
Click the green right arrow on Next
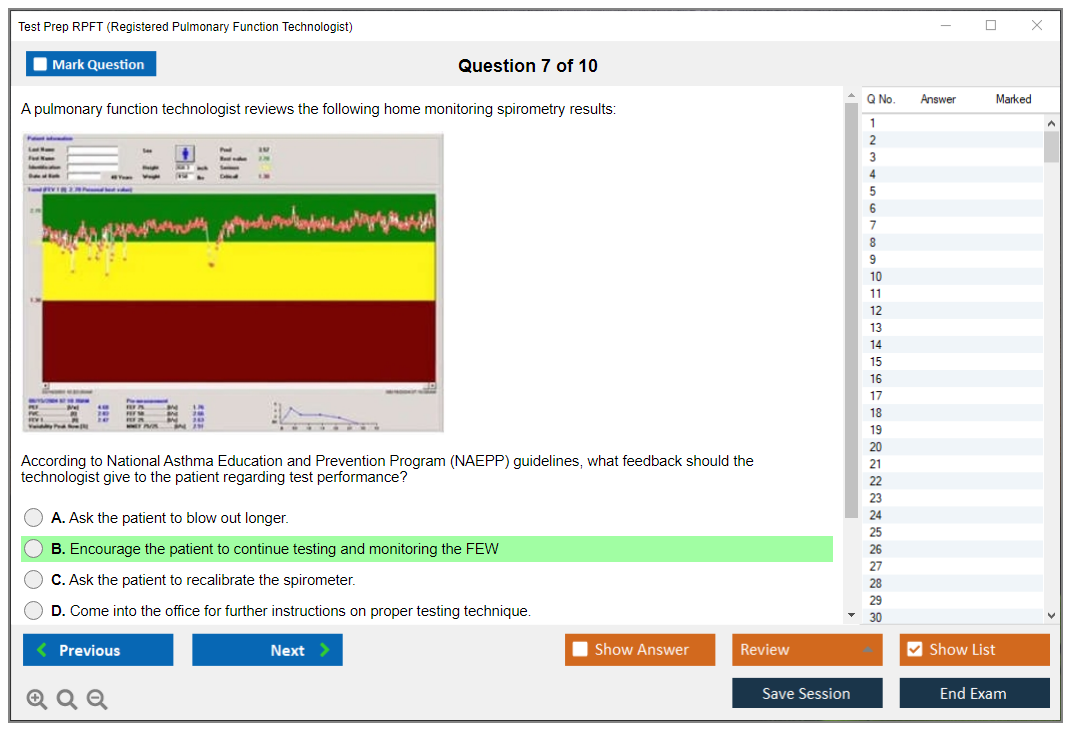325,650
